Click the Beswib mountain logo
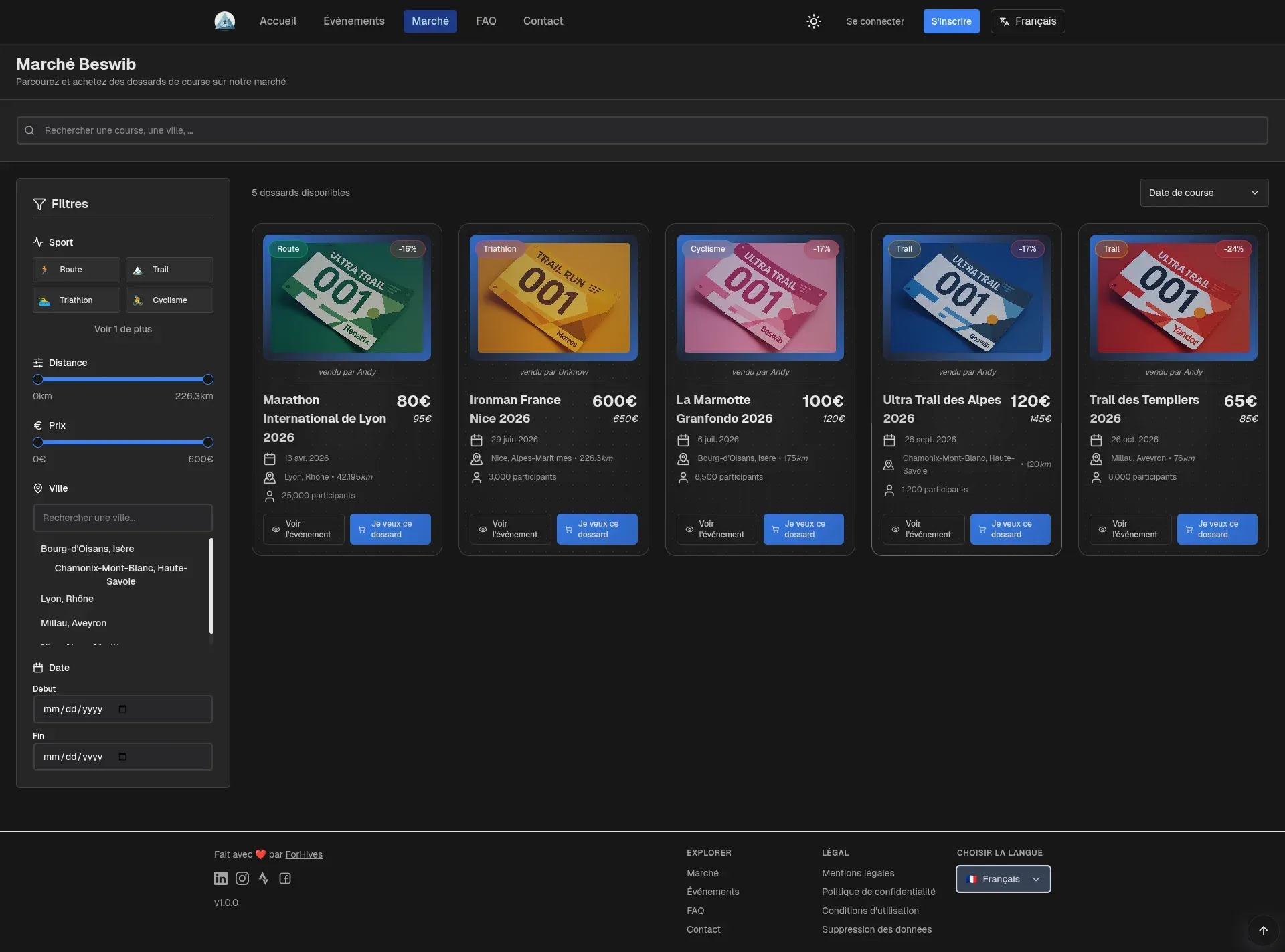 (224, 21)
